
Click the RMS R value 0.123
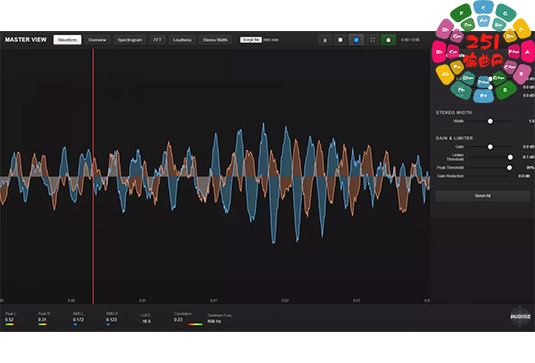pyautogui.click(x=112, y=320)
